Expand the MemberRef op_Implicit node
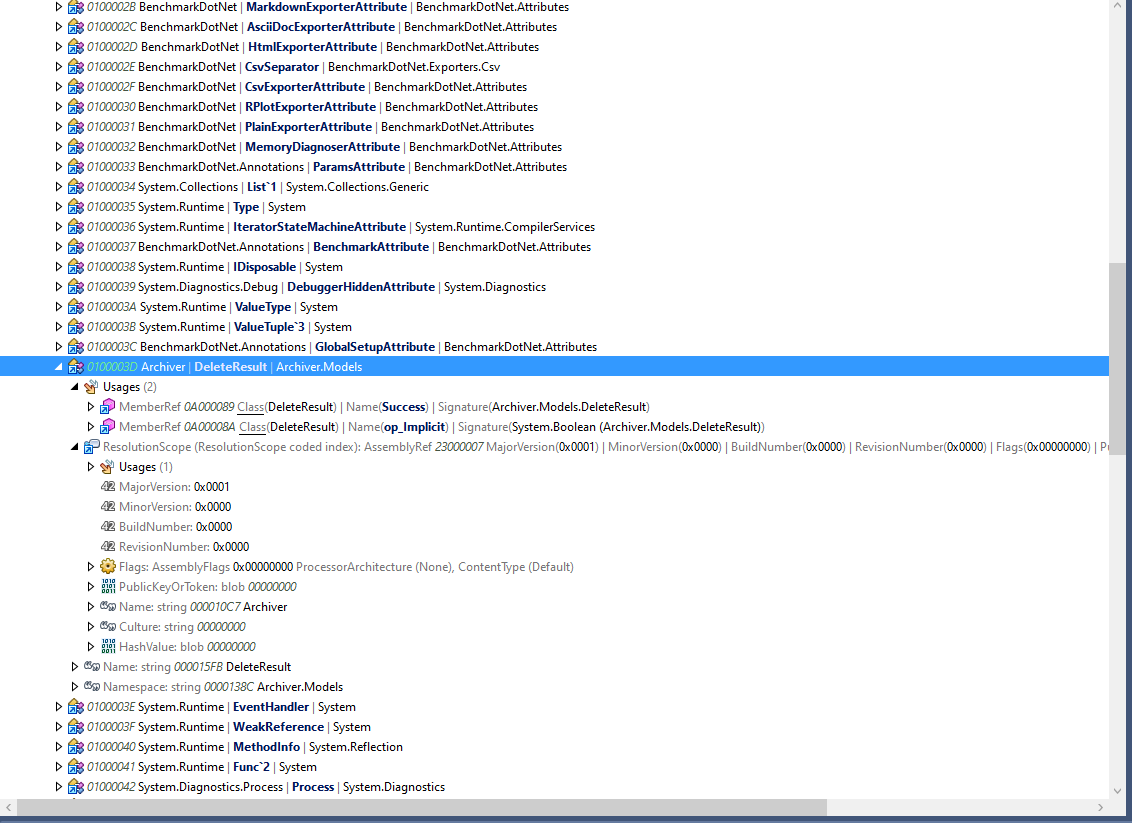This screenshot has width=1132, height=823. 91,427
